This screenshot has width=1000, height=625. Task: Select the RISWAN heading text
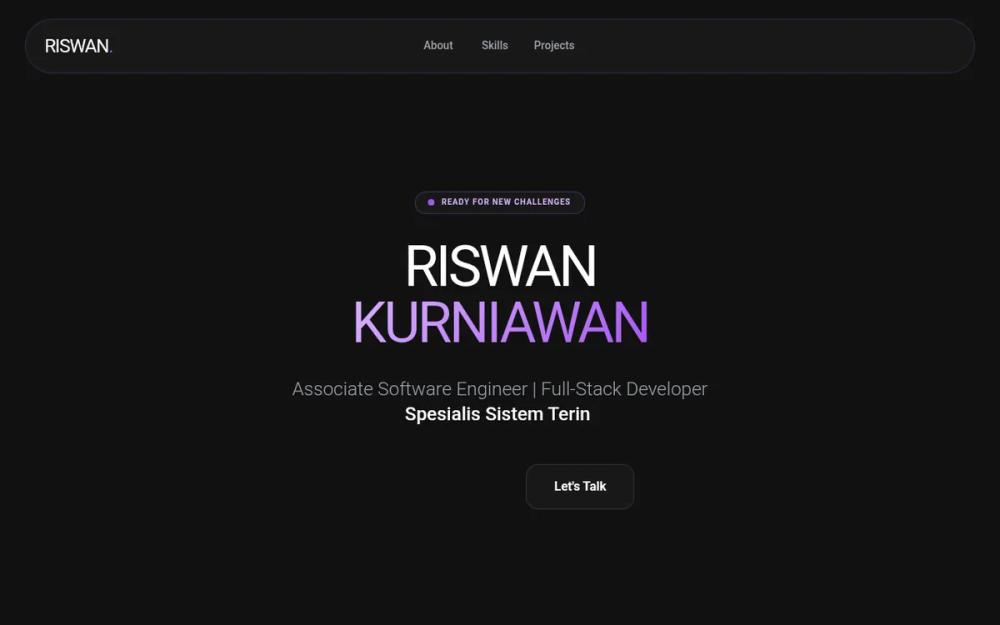(500, 266)
